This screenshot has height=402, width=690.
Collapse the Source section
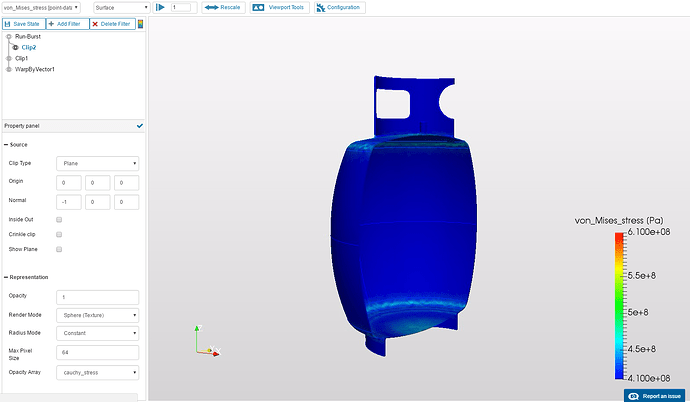tap(16, 145)
